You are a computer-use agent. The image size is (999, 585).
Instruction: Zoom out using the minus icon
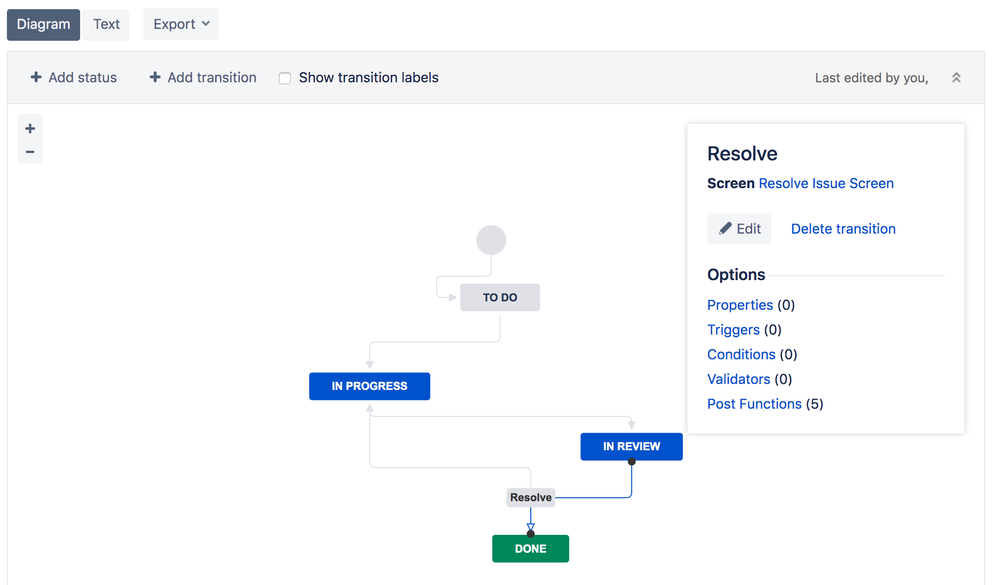coord(29,151)
